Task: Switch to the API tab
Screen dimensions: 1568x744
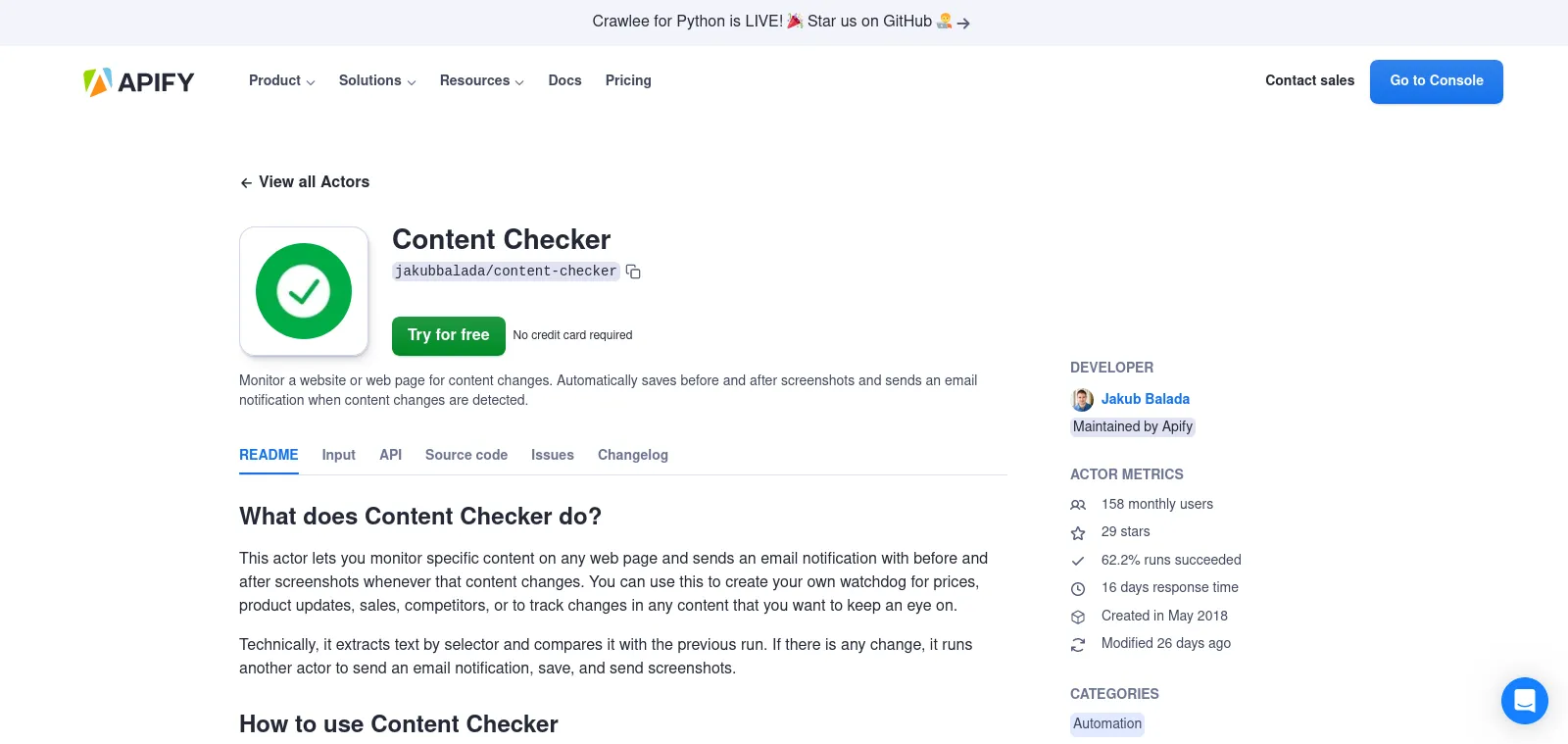Action: tap(390, 455)
